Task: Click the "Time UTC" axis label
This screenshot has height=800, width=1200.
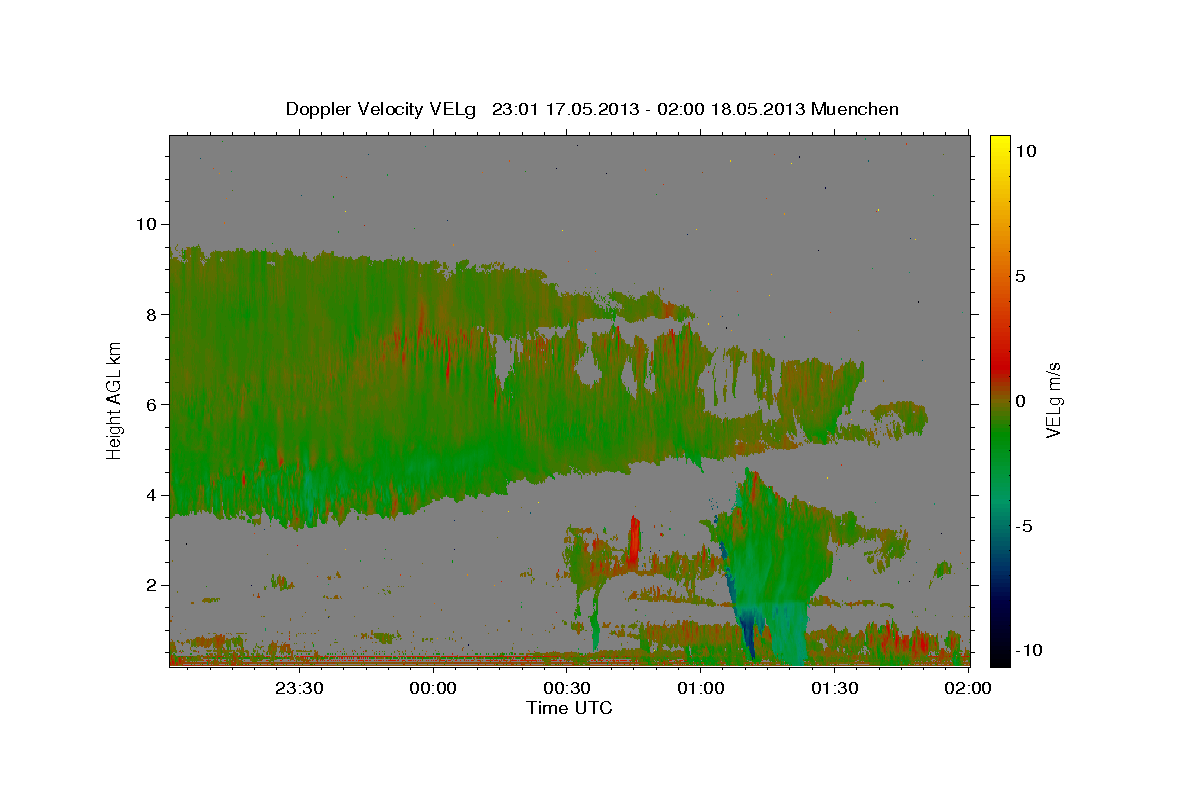Action: pyautogui.click(x=569, y=708)
